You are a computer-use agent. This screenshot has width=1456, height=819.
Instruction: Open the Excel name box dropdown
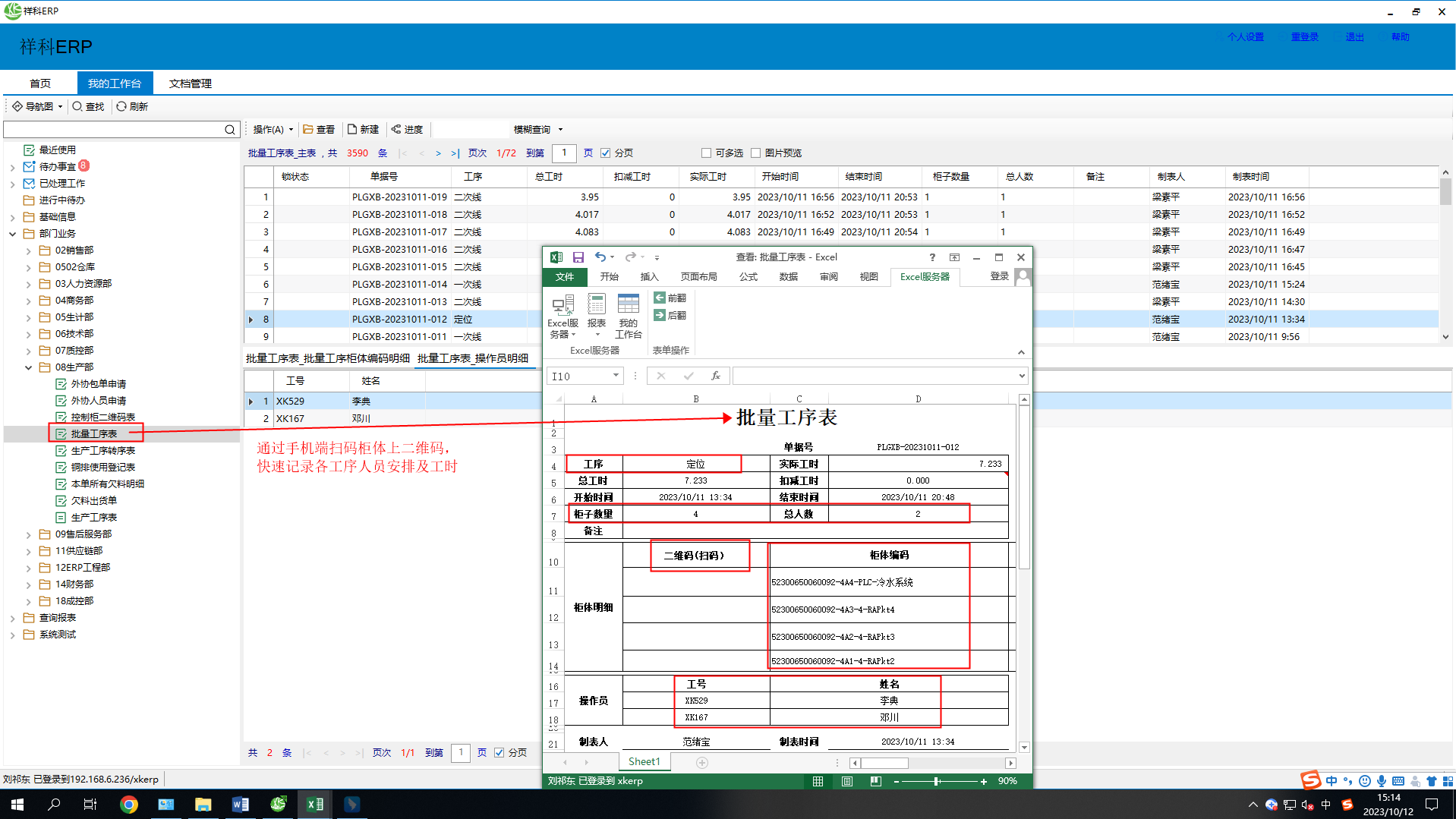coord(615,376)
